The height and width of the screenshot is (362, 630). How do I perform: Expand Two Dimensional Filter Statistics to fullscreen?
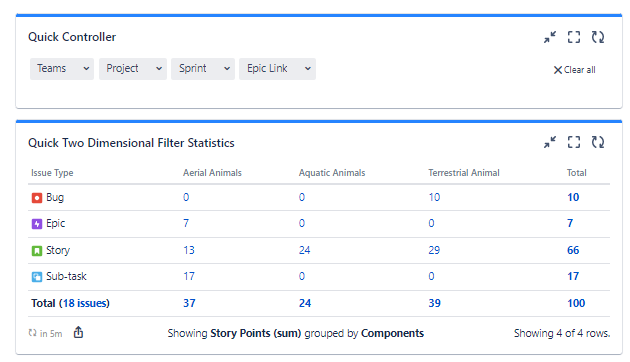pyautogui.click(x=574, y=142)
